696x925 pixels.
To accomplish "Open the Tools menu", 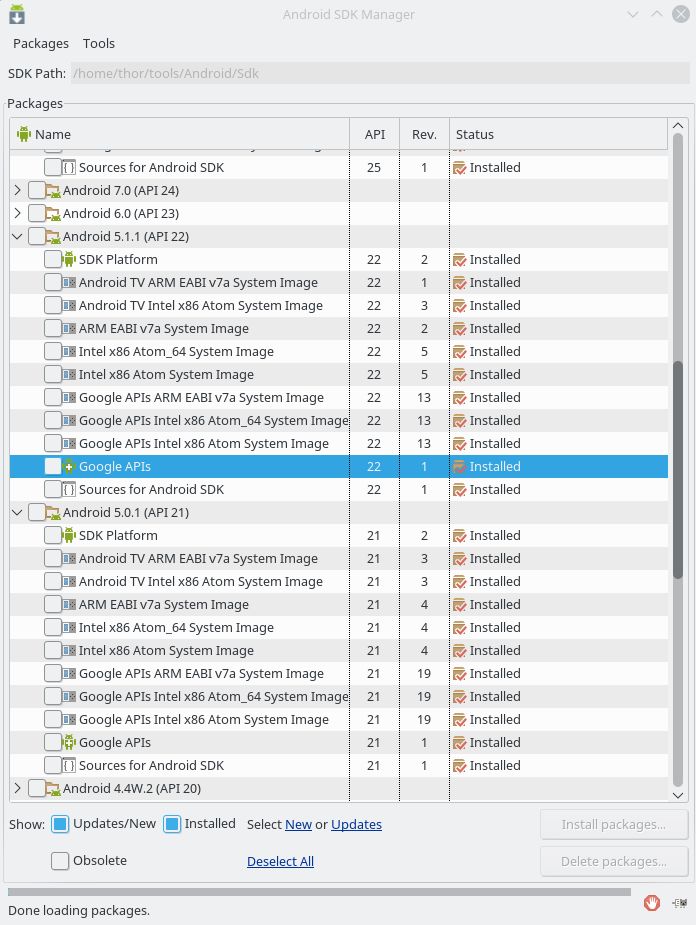I will tap(99, 44).
